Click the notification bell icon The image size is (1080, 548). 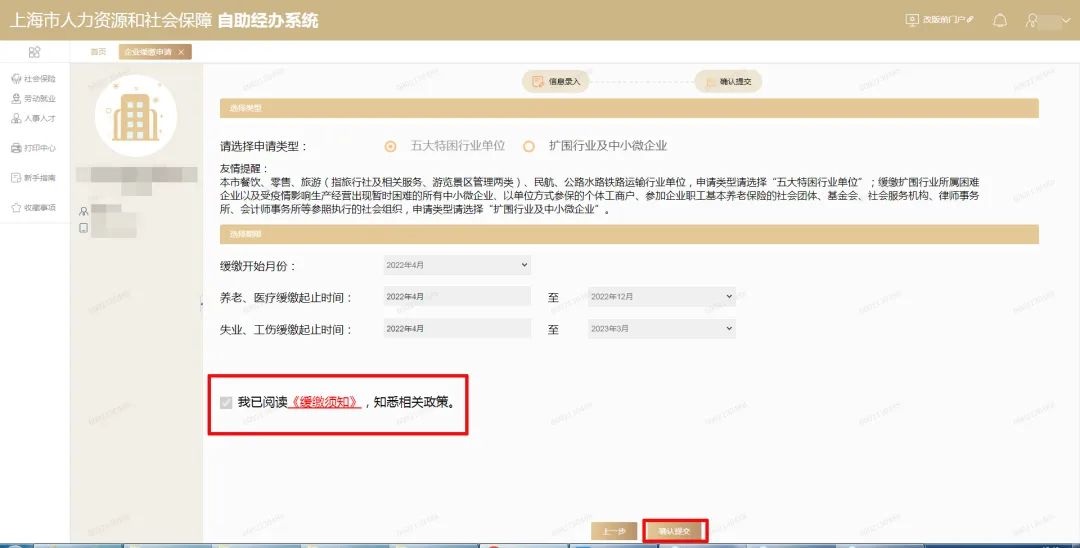[999, 20]
